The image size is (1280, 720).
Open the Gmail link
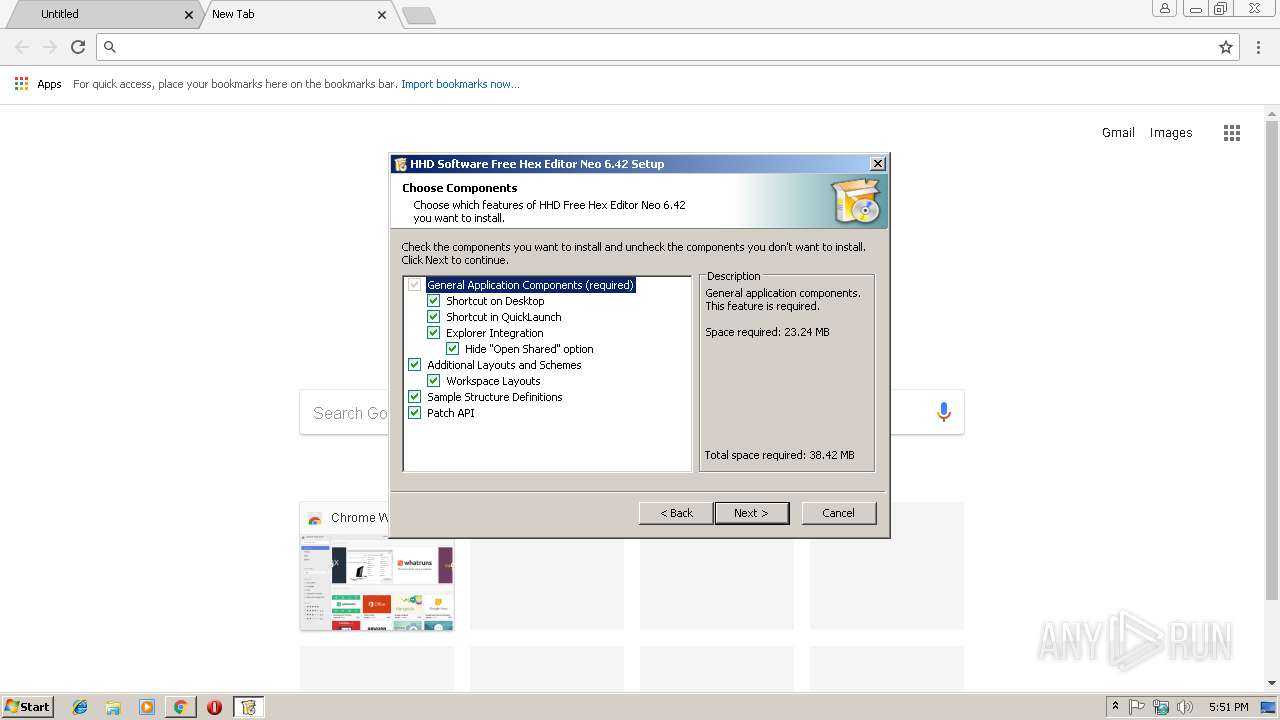click(1118, 133)
